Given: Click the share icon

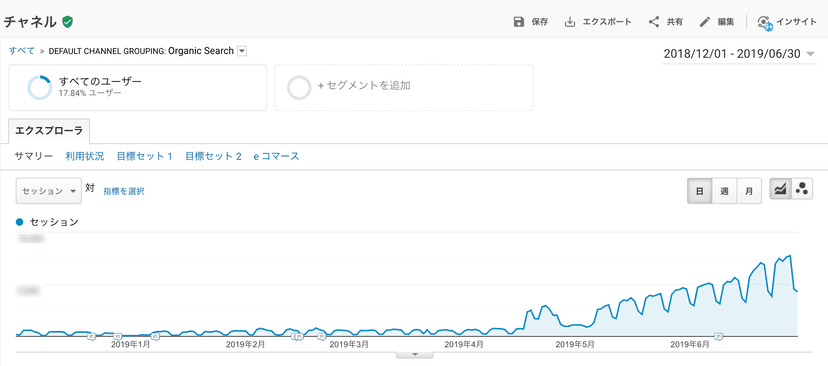Looking at the screenshot, I should pyautogui.click(x=654, y=22).
